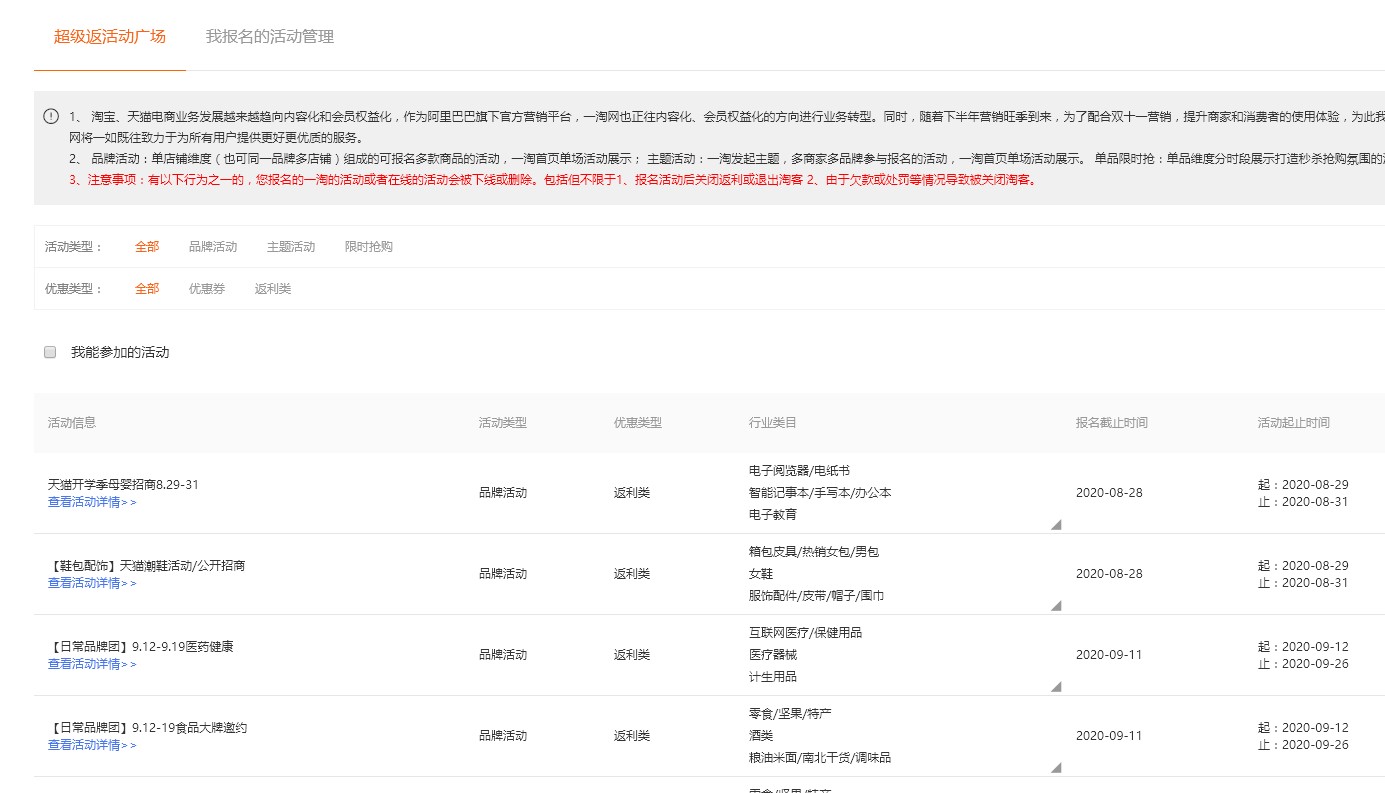Select 优惠券 offer type filter
This screenshot has width=1385, height=793.
pos(207,288)
